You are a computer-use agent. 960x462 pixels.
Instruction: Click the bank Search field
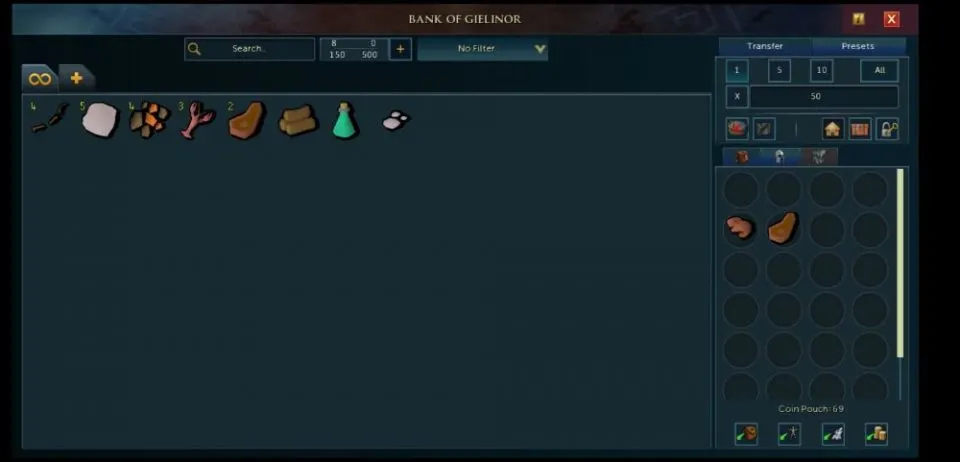click(249, 49)
